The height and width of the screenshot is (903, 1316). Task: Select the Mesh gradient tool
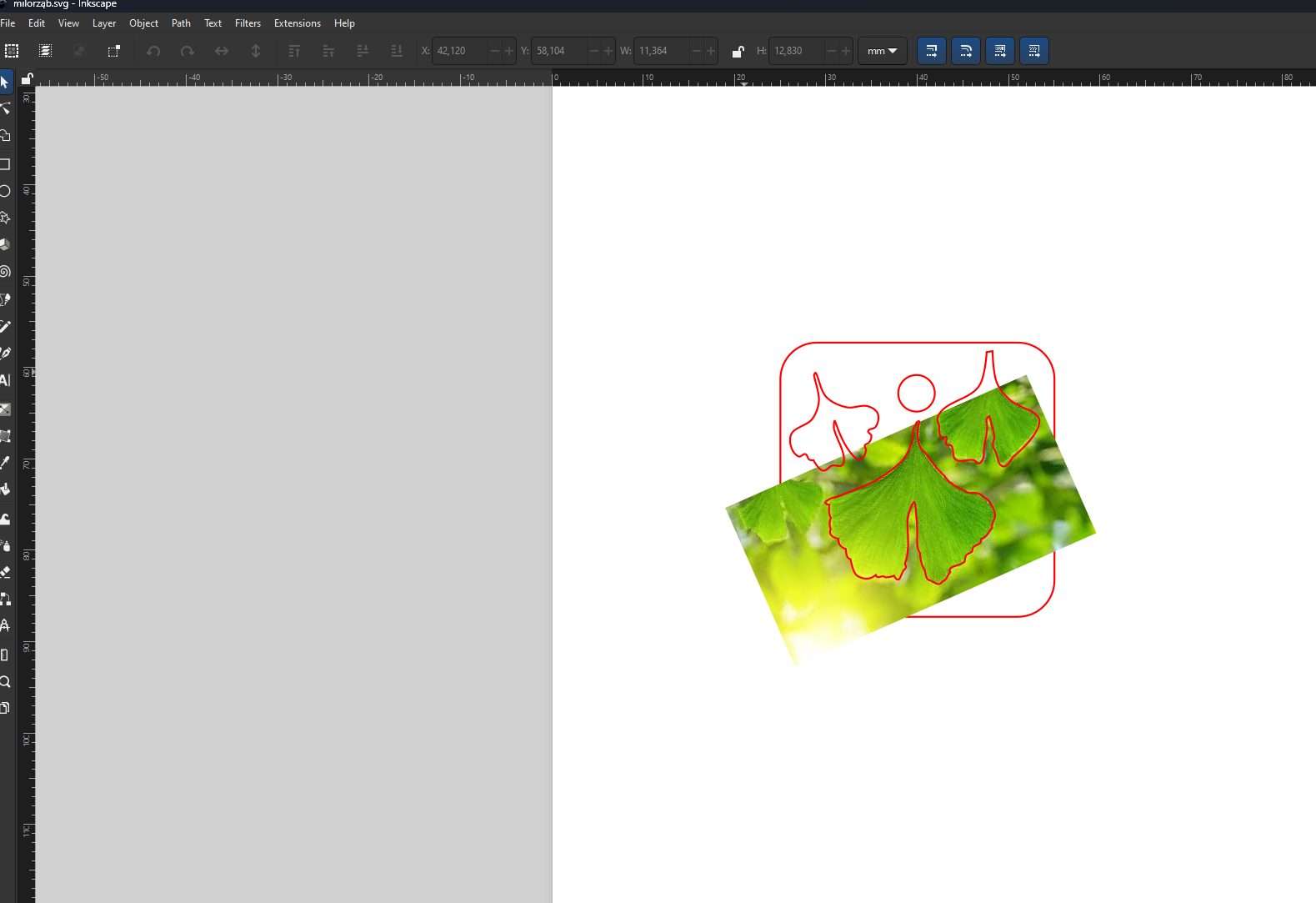pos(5,436)
